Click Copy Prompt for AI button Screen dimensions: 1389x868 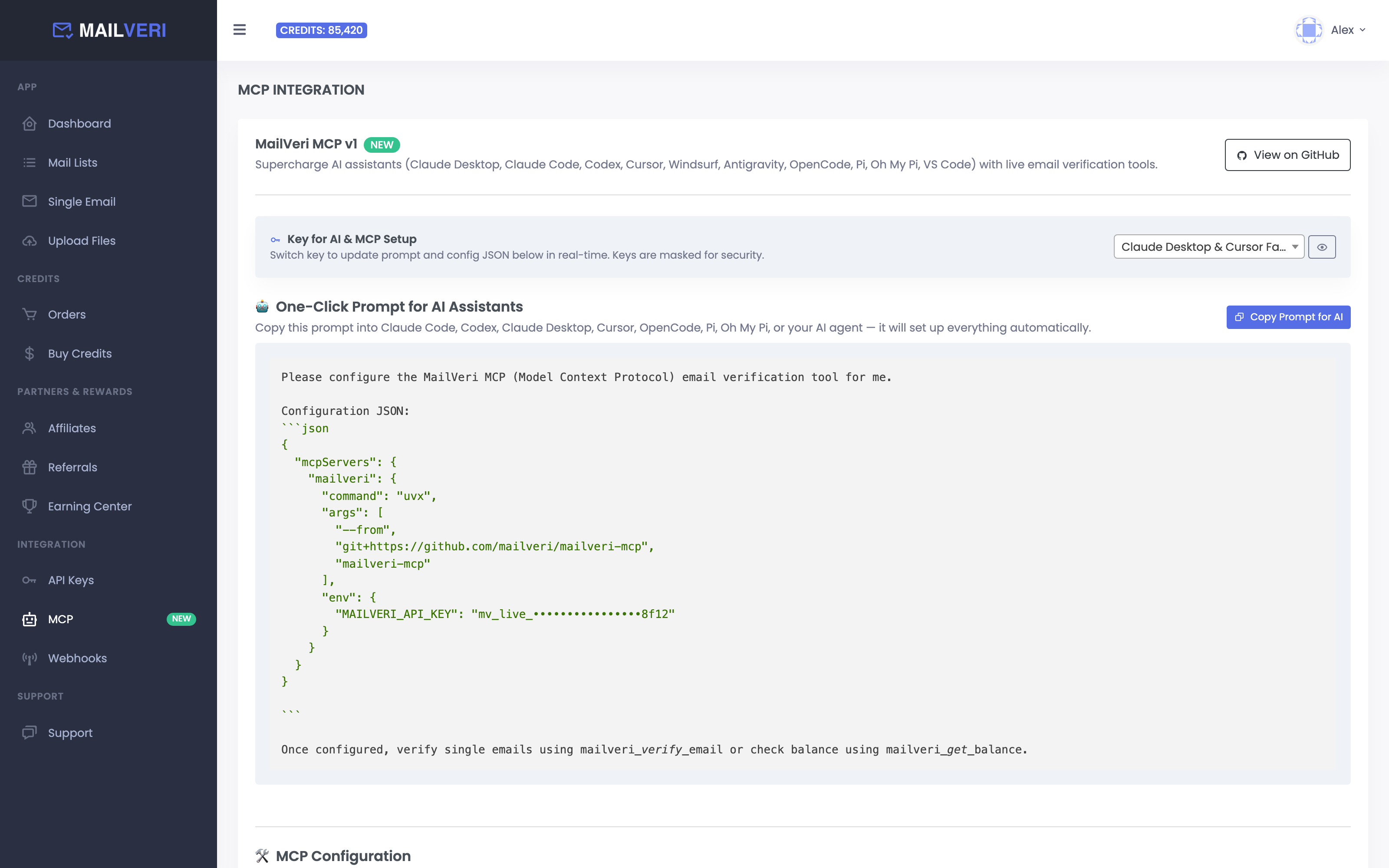[x=1288, y=317]
